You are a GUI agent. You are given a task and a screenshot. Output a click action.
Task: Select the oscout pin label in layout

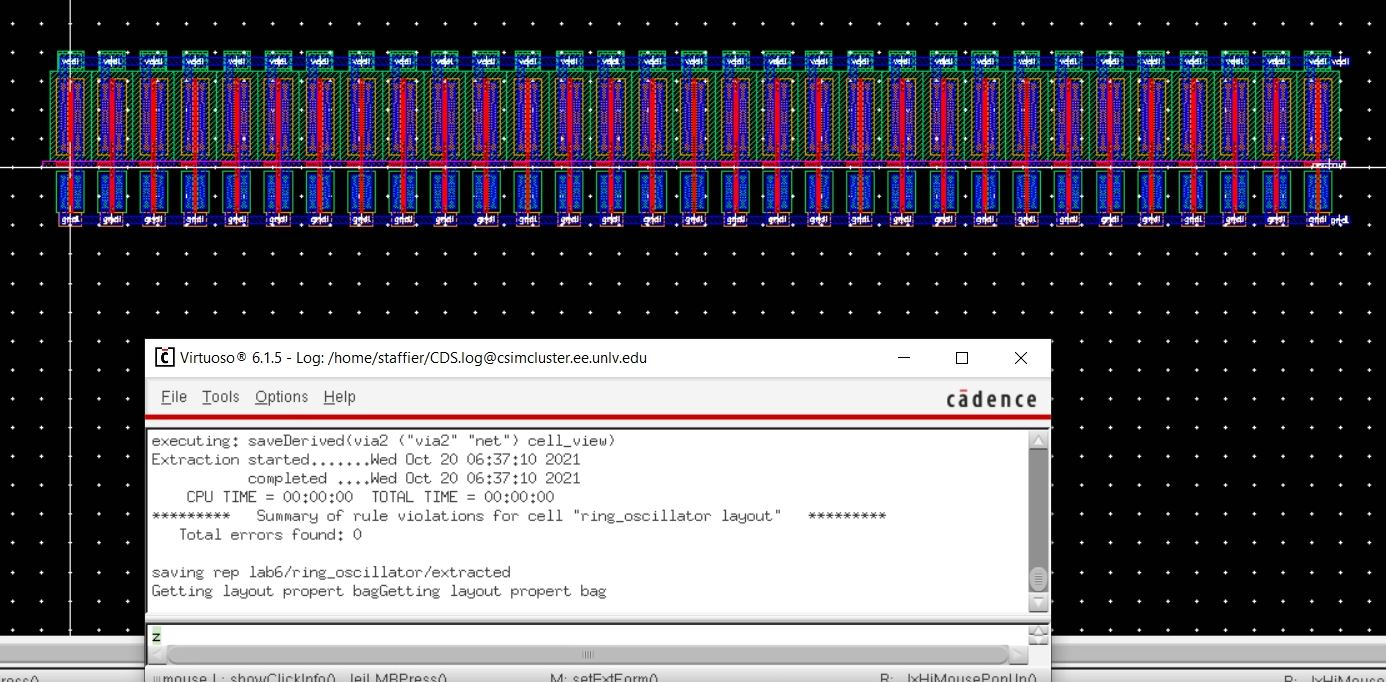(1328, 164)
